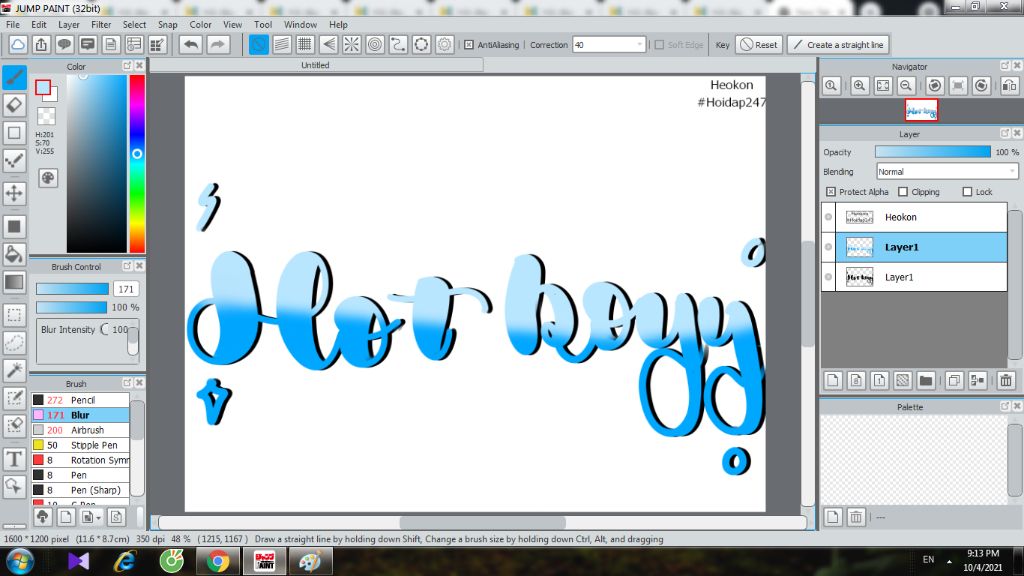
Task: Fit canvas to window in Navigator
Action: (883, 86)
